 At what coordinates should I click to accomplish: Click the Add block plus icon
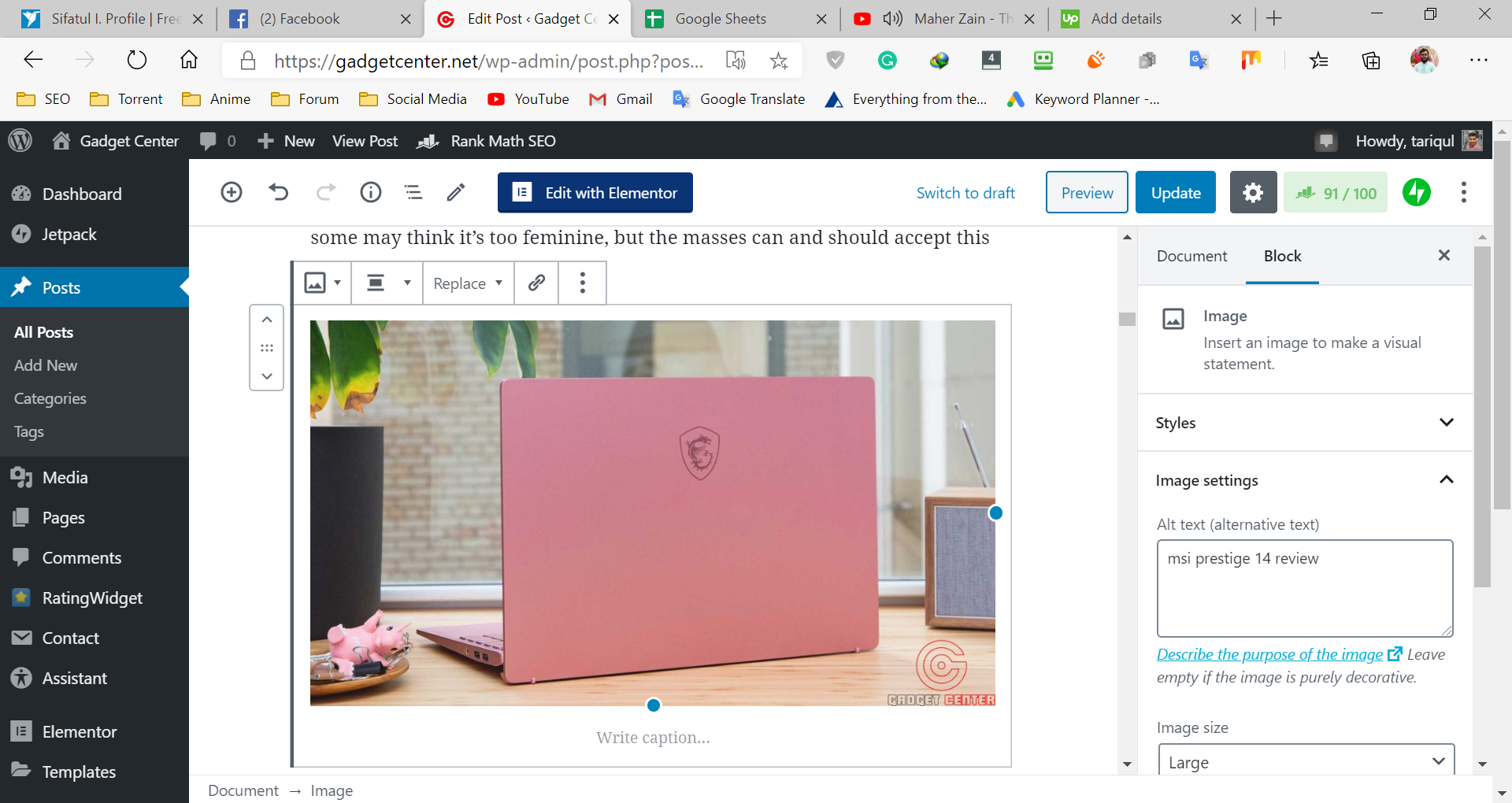[x=232, y=192]
